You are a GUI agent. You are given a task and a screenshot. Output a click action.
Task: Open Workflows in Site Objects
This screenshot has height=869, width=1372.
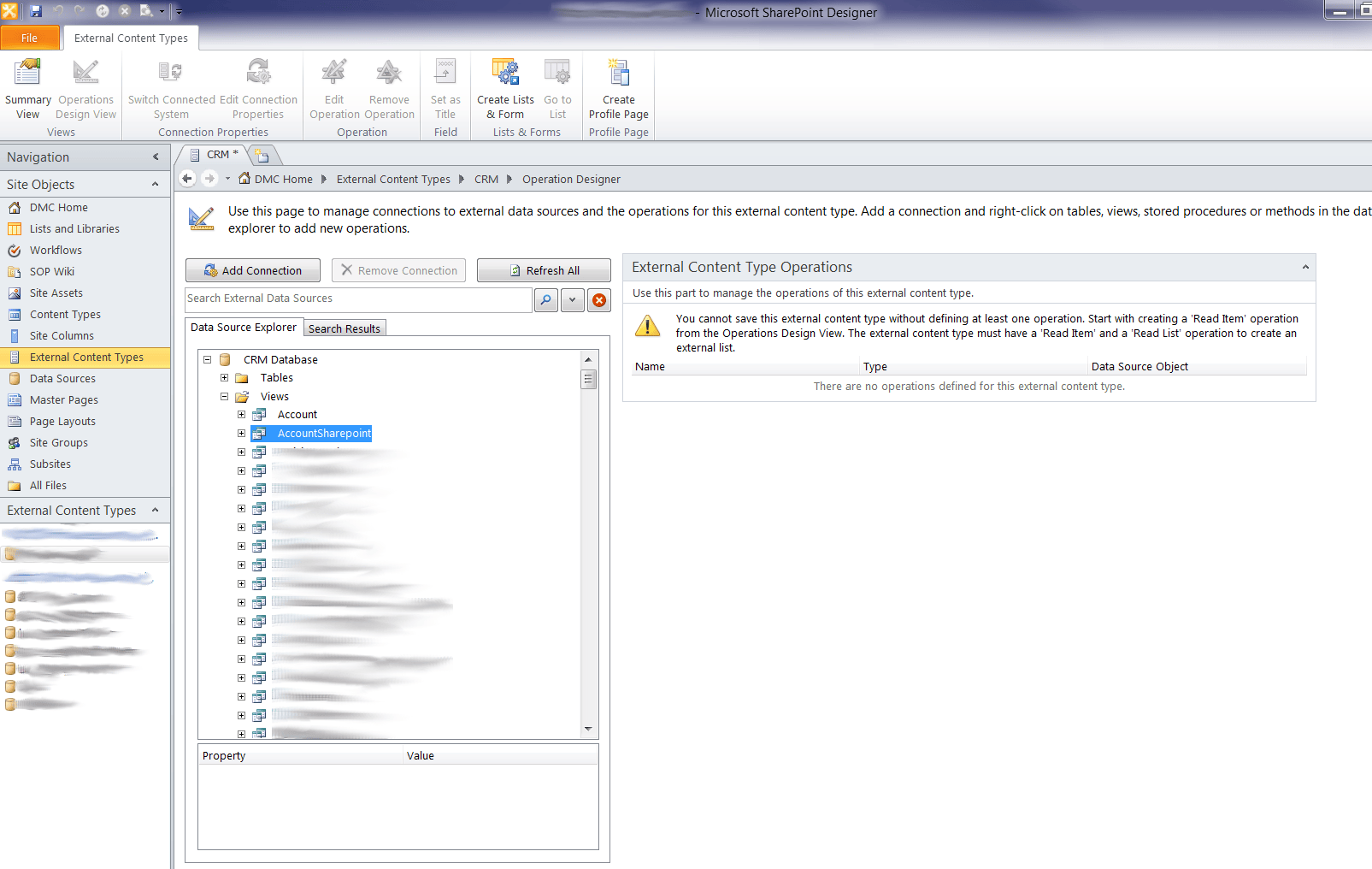(x=56, y=251)
